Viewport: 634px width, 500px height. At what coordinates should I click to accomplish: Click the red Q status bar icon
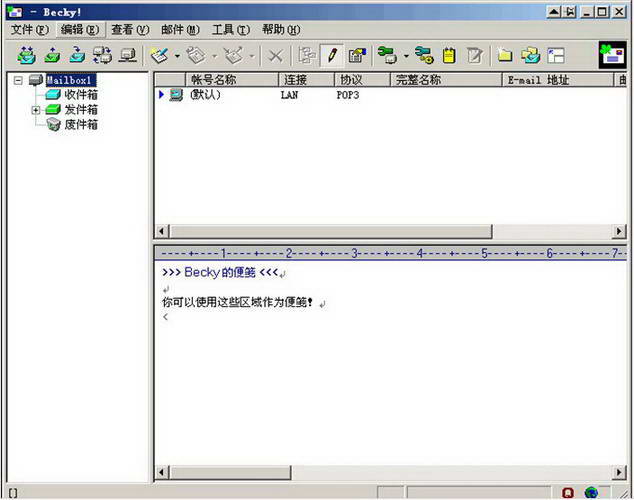click(x=568, y=493)
